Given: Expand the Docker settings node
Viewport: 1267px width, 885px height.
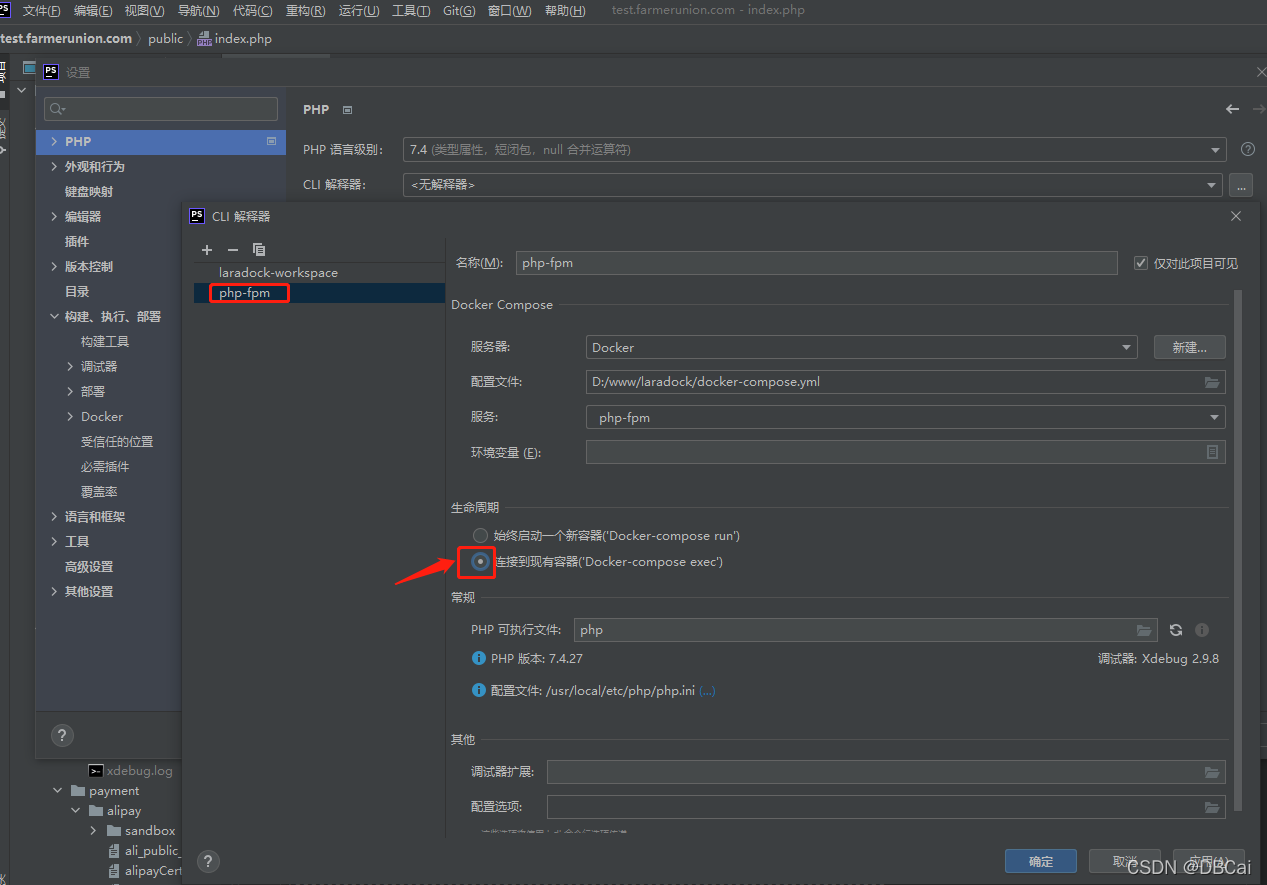Looking at the screenshot, I should (x=70, y=417).
